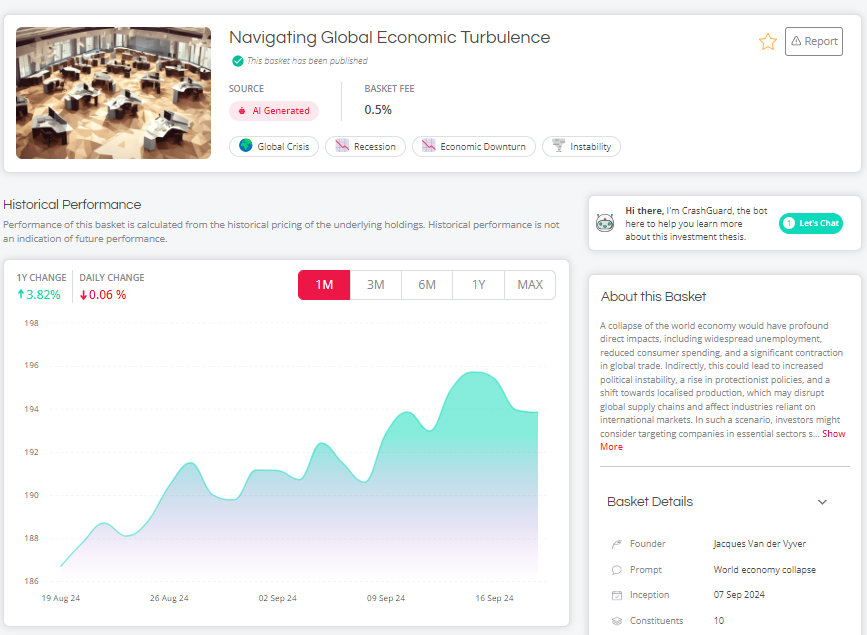Switch chart to 6M range
This screenshot has width=867, height=635.
click(427, 285)
